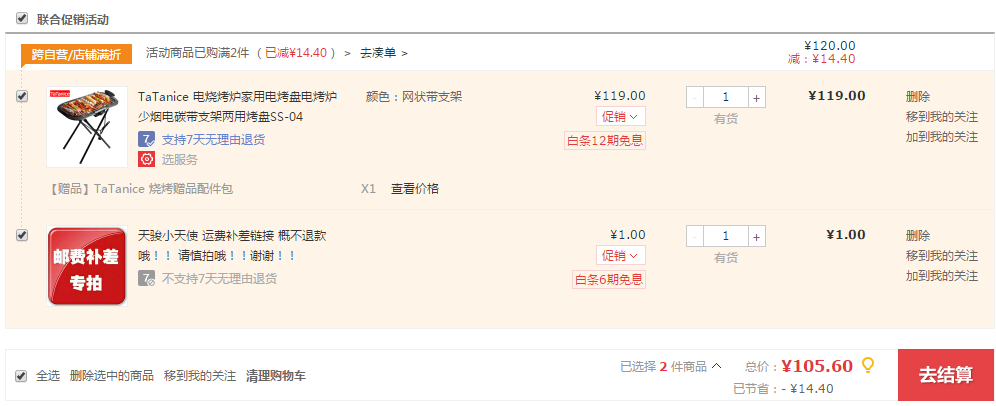
Task: Click 清理购物车 at the bottom bar
Action: (x=276, y=376)
